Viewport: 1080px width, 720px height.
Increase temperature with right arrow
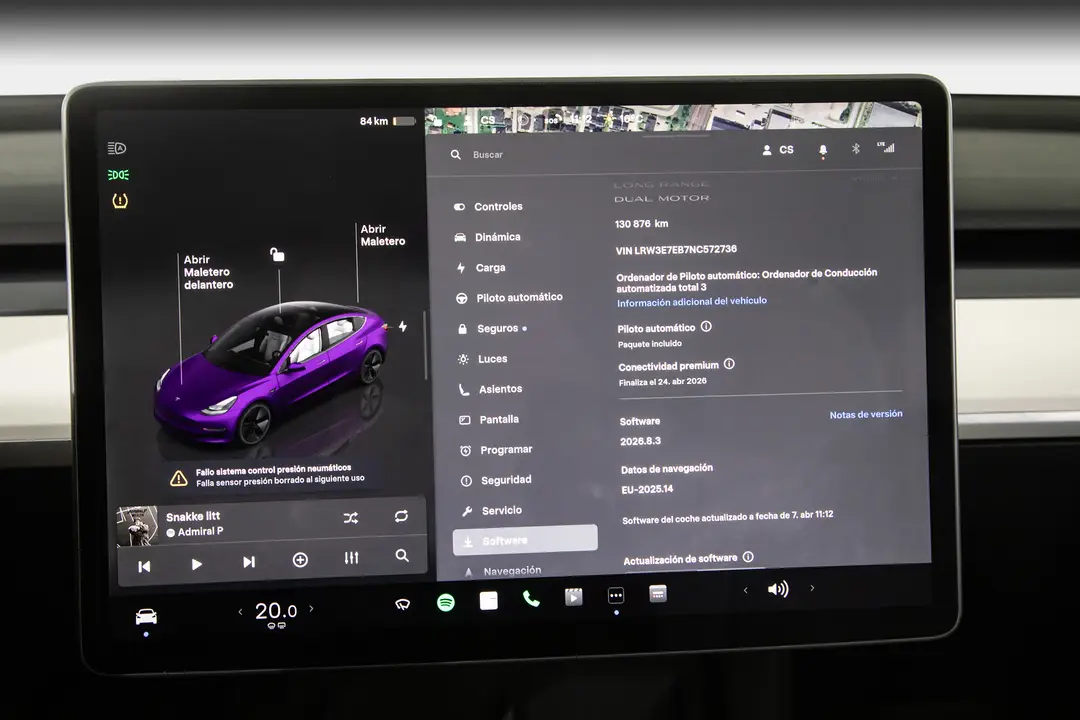tap(311, 608)
